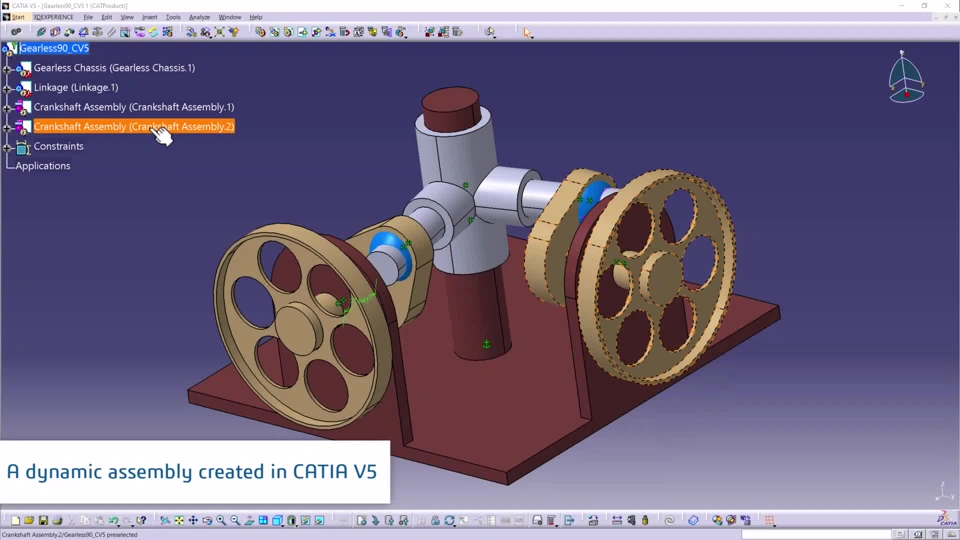Image resolution: width=960 pixels, height=540 pixels.
Task: Click the CATIA logo icon
Action: point(947,519)
